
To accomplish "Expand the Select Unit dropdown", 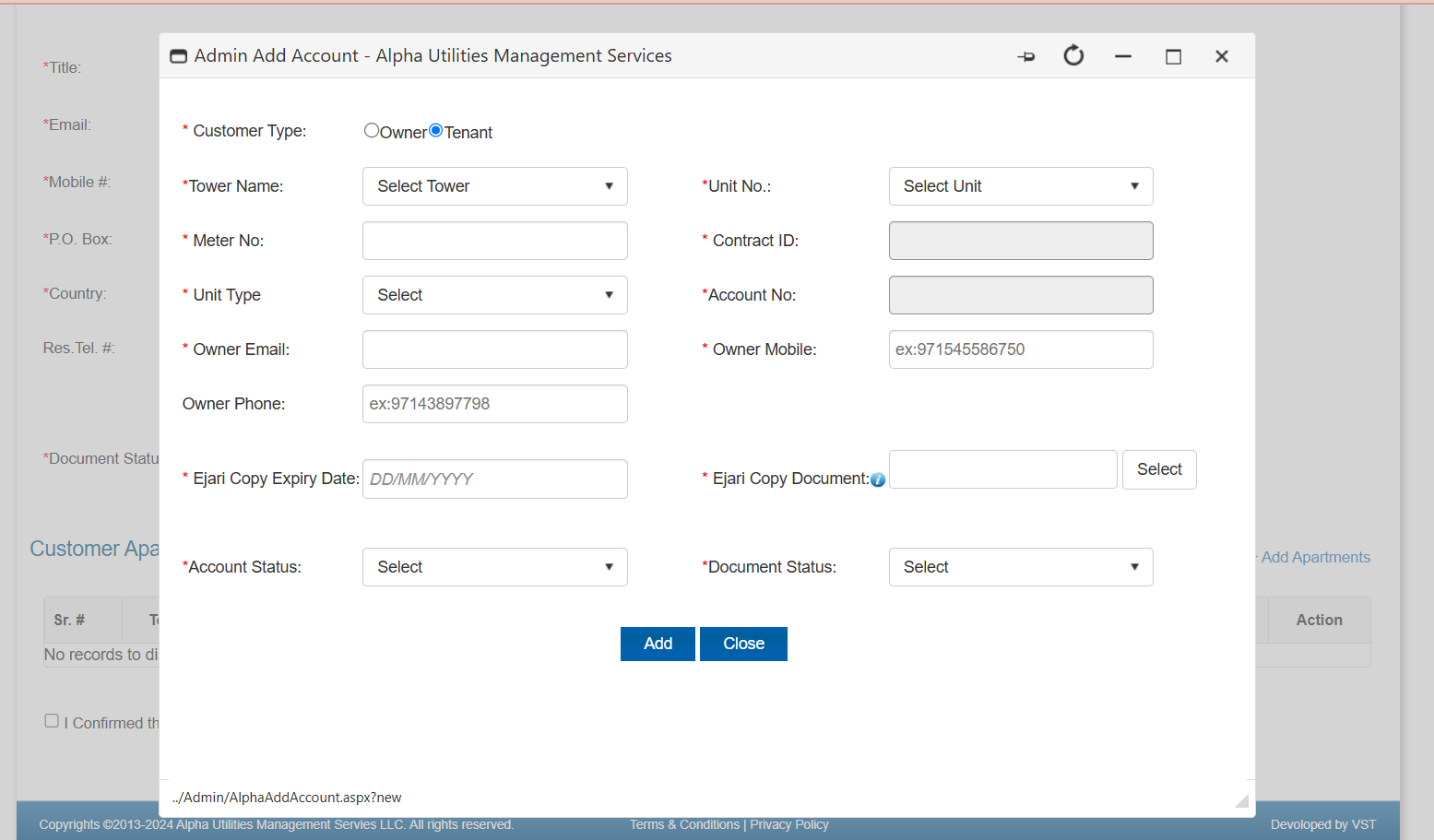I will coord(1020,186).
